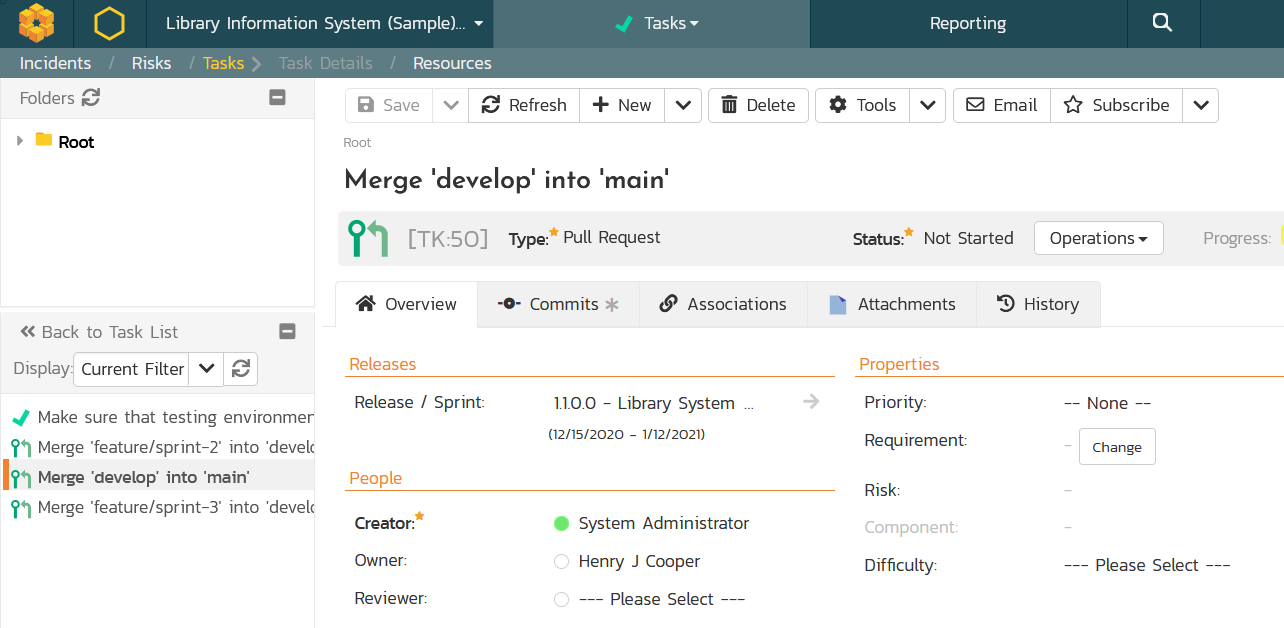
Task: Click the Subscribe star icon
Action: [x=1074, y=105]
